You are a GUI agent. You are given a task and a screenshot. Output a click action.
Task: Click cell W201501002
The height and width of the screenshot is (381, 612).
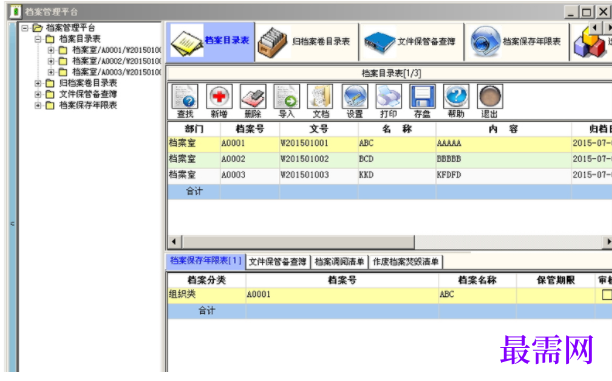click(319, 160)
